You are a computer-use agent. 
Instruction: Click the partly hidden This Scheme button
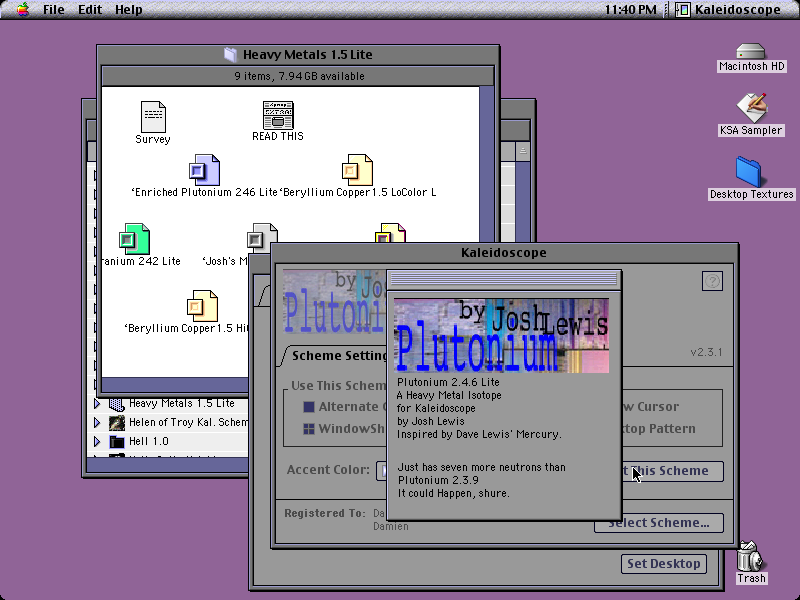(x=672, y=471)
